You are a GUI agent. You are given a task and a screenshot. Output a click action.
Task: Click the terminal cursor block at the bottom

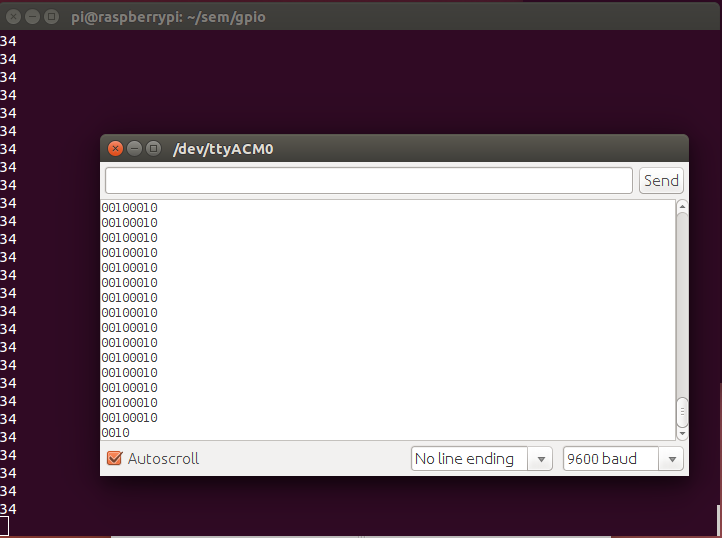point(4,526)
